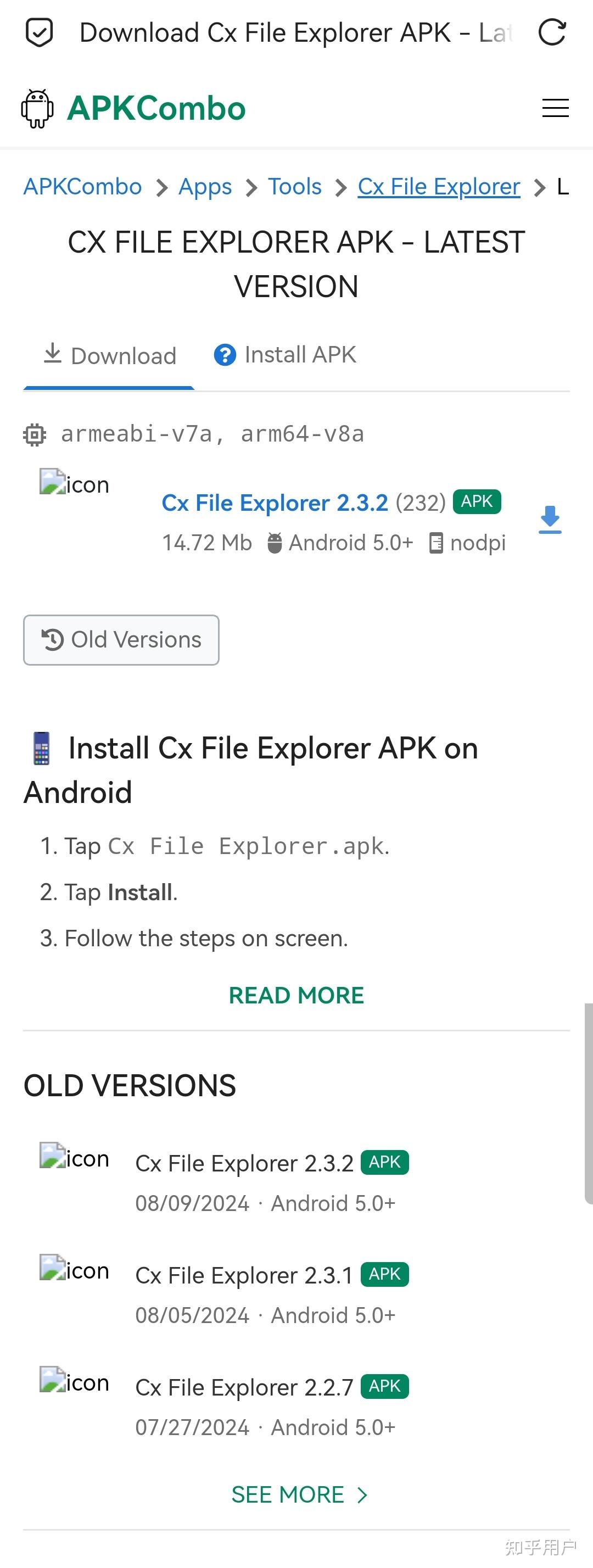Screen dimensions: 593x1568
Task: Tap the Cx File Explorer 2.3.1 icon
Action: tap(74, 1270)
